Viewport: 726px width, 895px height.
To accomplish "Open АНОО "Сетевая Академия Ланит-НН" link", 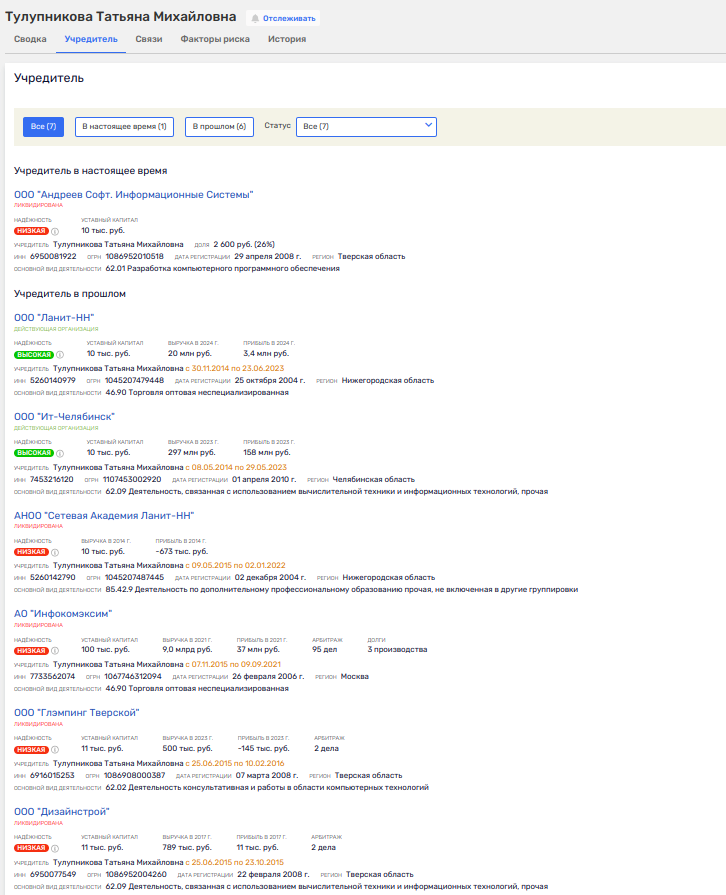I will coord(104,515).
